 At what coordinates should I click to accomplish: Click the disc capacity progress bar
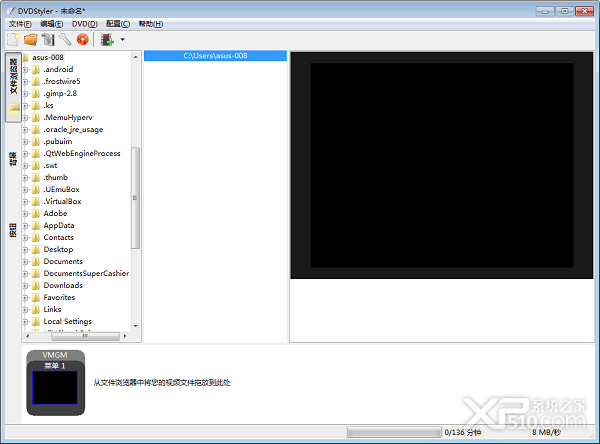point(394,433)
